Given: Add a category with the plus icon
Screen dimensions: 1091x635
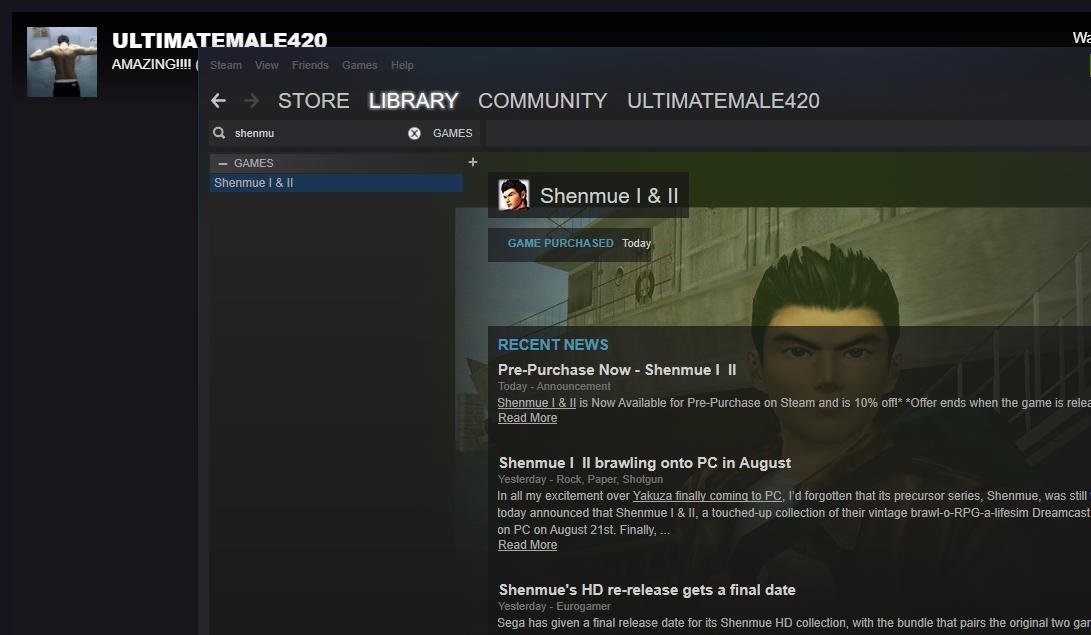Looking at the screenshot, I should pos(473,162).
